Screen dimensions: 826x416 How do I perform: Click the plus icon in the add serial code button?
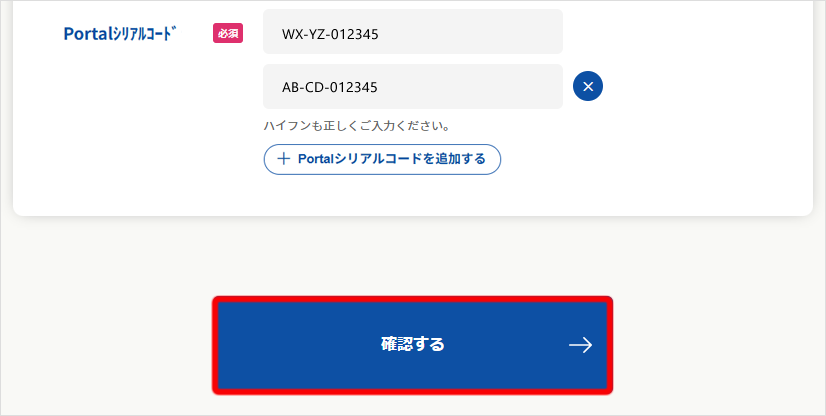pos(283,159)
